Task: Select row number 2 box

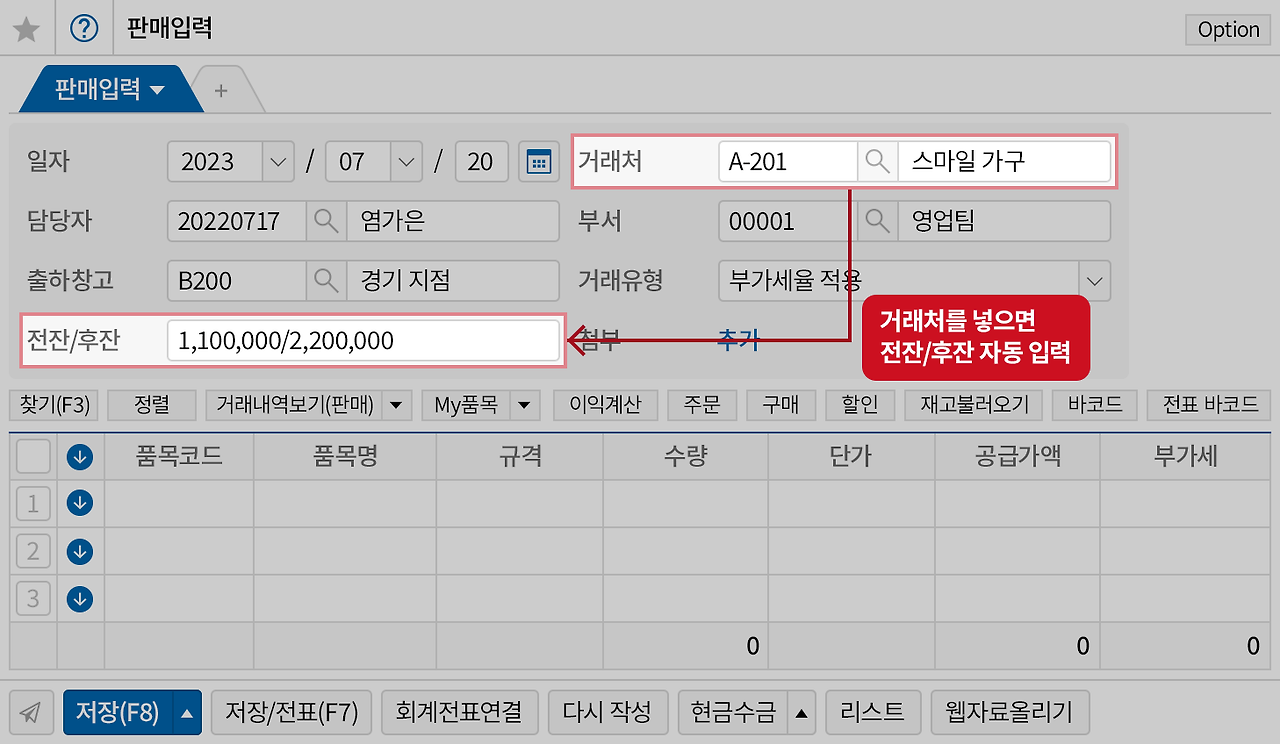Action: click(33, 551)
